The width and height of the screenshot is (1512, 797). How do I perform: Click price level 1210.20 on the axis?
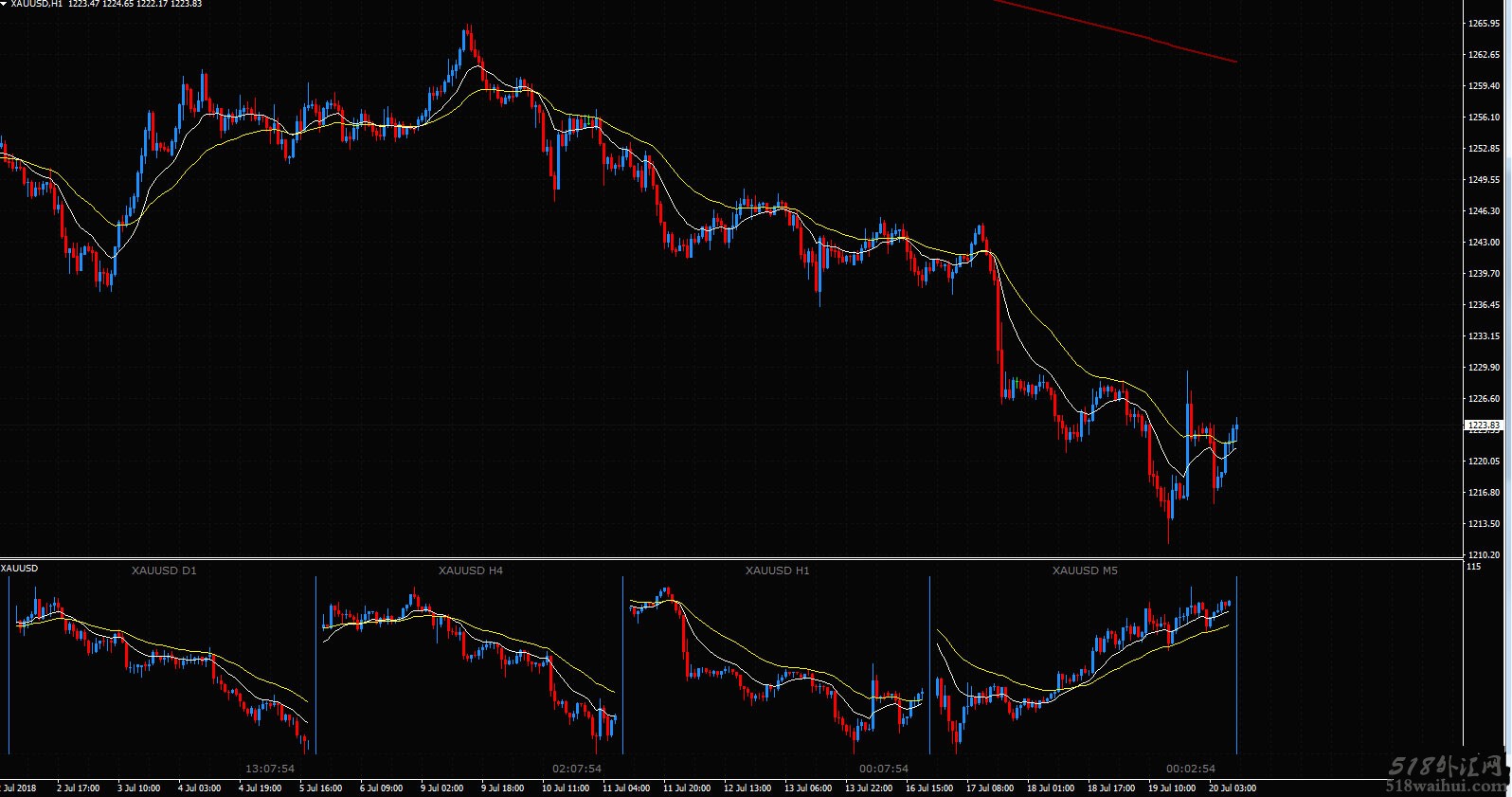(x=1484, y=555)
